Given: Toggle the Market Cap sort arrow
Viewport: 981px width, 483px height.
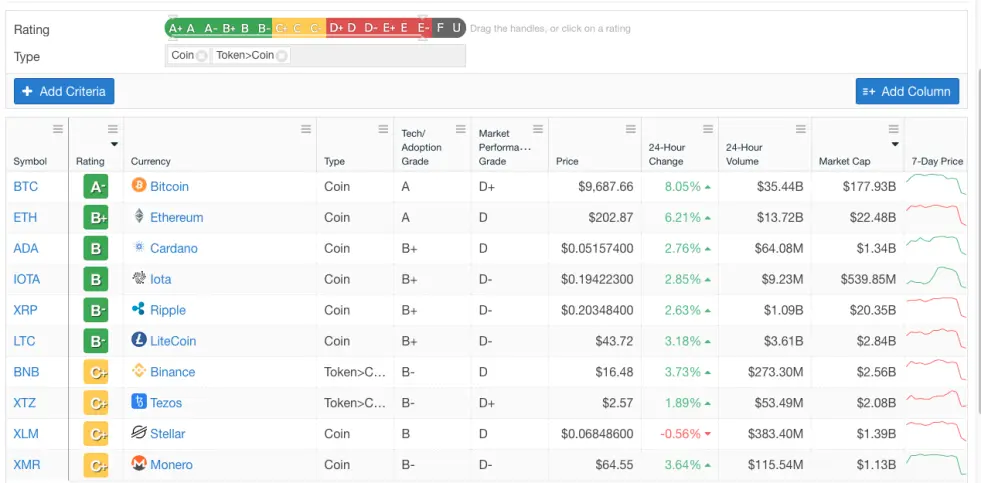Looking at the screenshot, I should 895,144.
